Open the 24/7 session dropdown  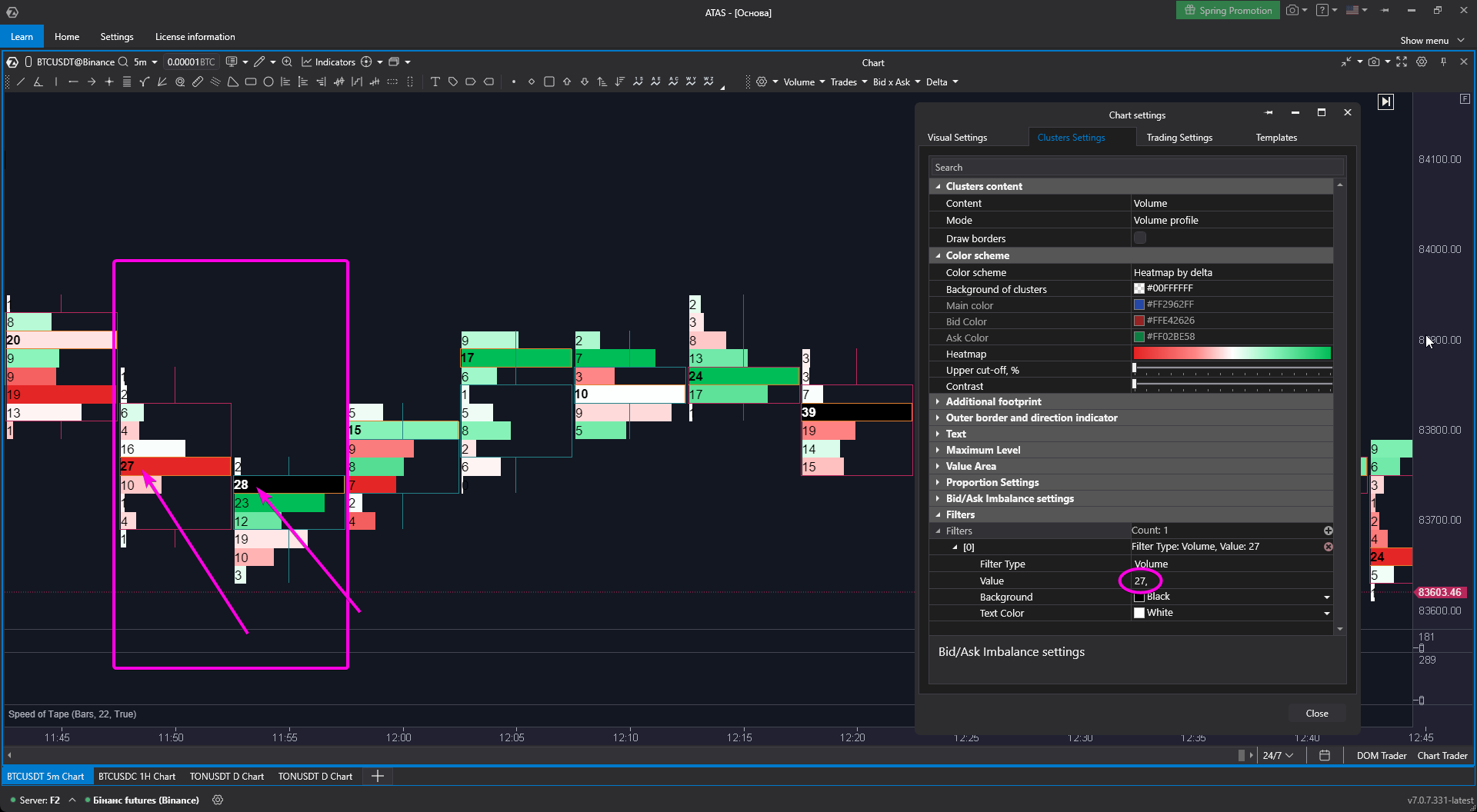click(x=1278, y=755)
